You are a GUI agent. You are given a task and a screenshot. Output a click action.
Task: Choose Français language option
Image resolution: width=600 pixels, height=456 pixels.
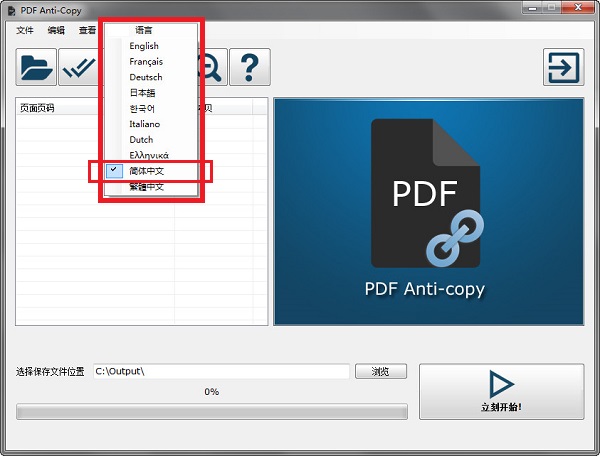(151, 62)
